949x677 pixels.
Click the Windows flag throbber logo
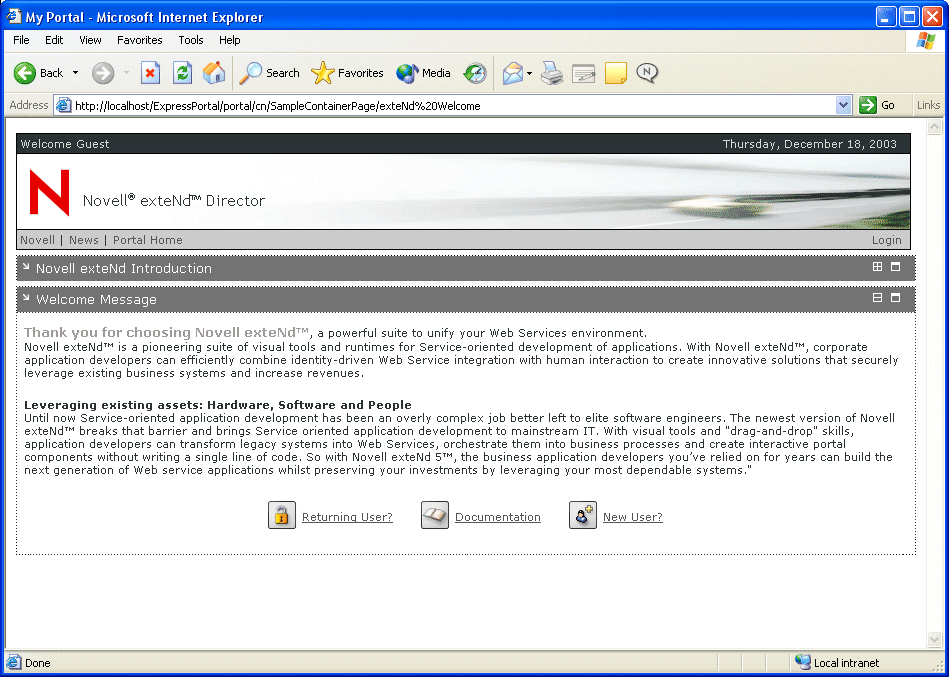click(x=926, y=41)
